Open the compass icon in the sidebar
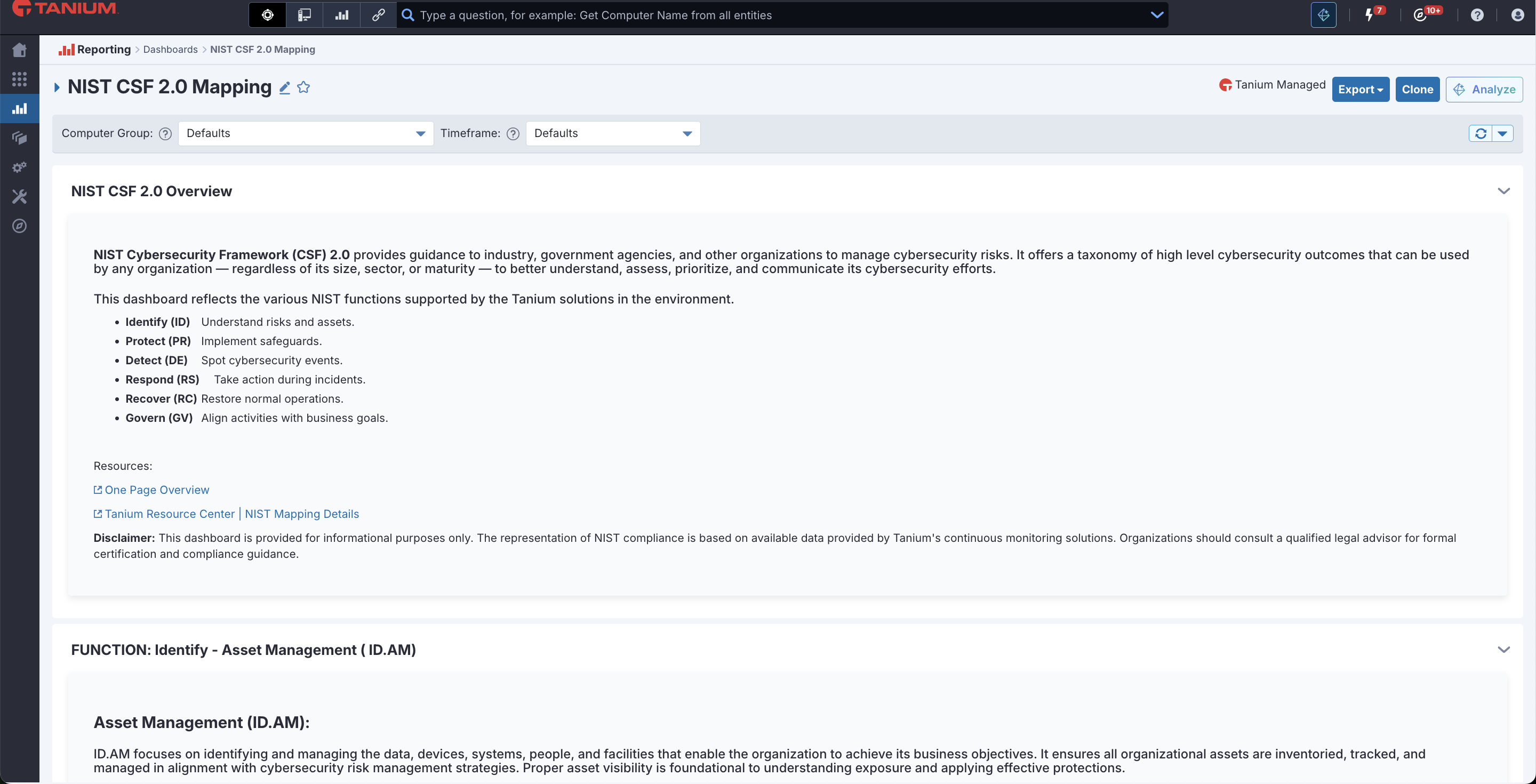Screen dimensions: 1536x784 (x=19, y=226)
